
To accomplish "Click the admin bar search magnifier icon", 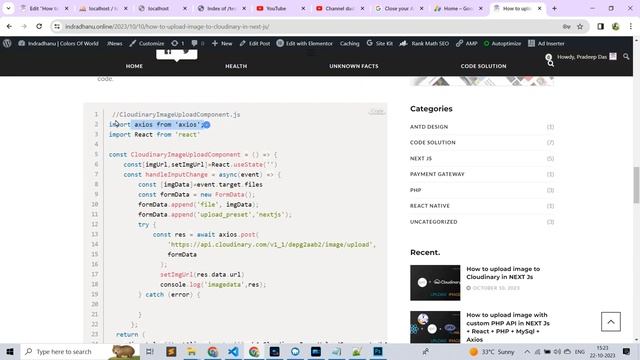I will click(626, 57).
